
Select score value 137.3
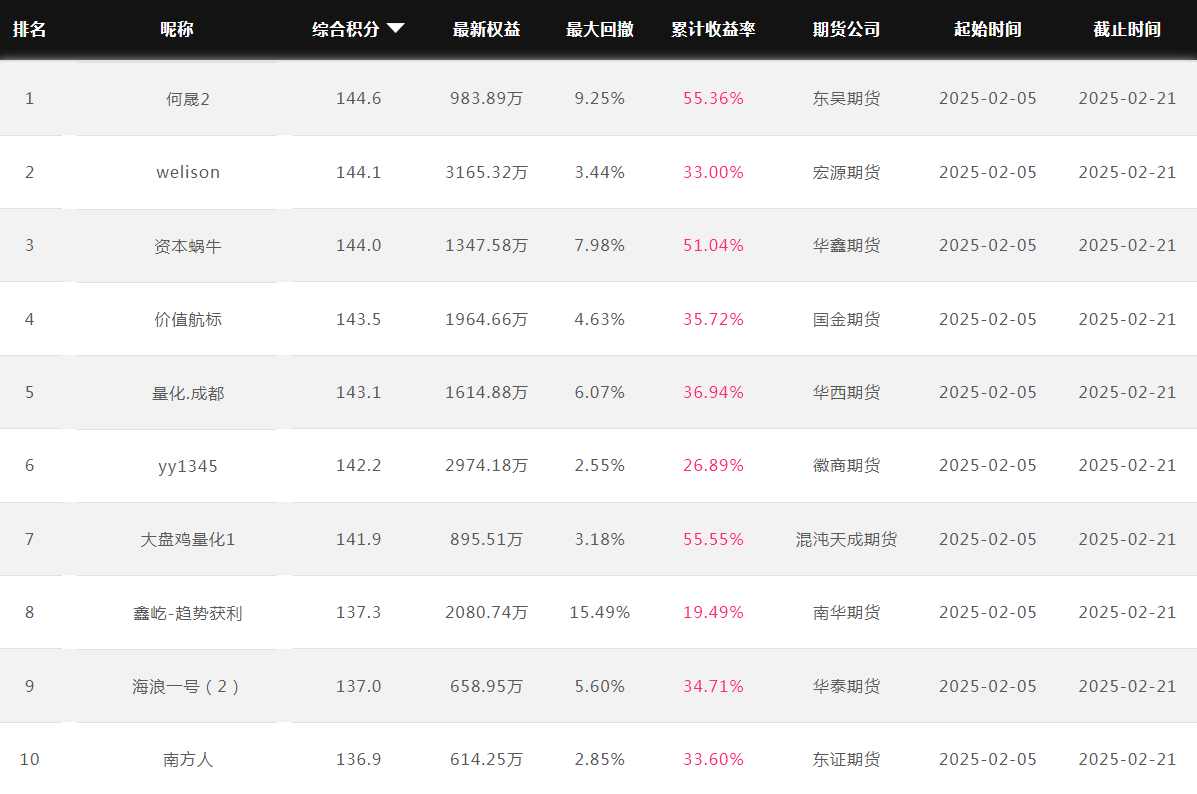tap(359, 612)
